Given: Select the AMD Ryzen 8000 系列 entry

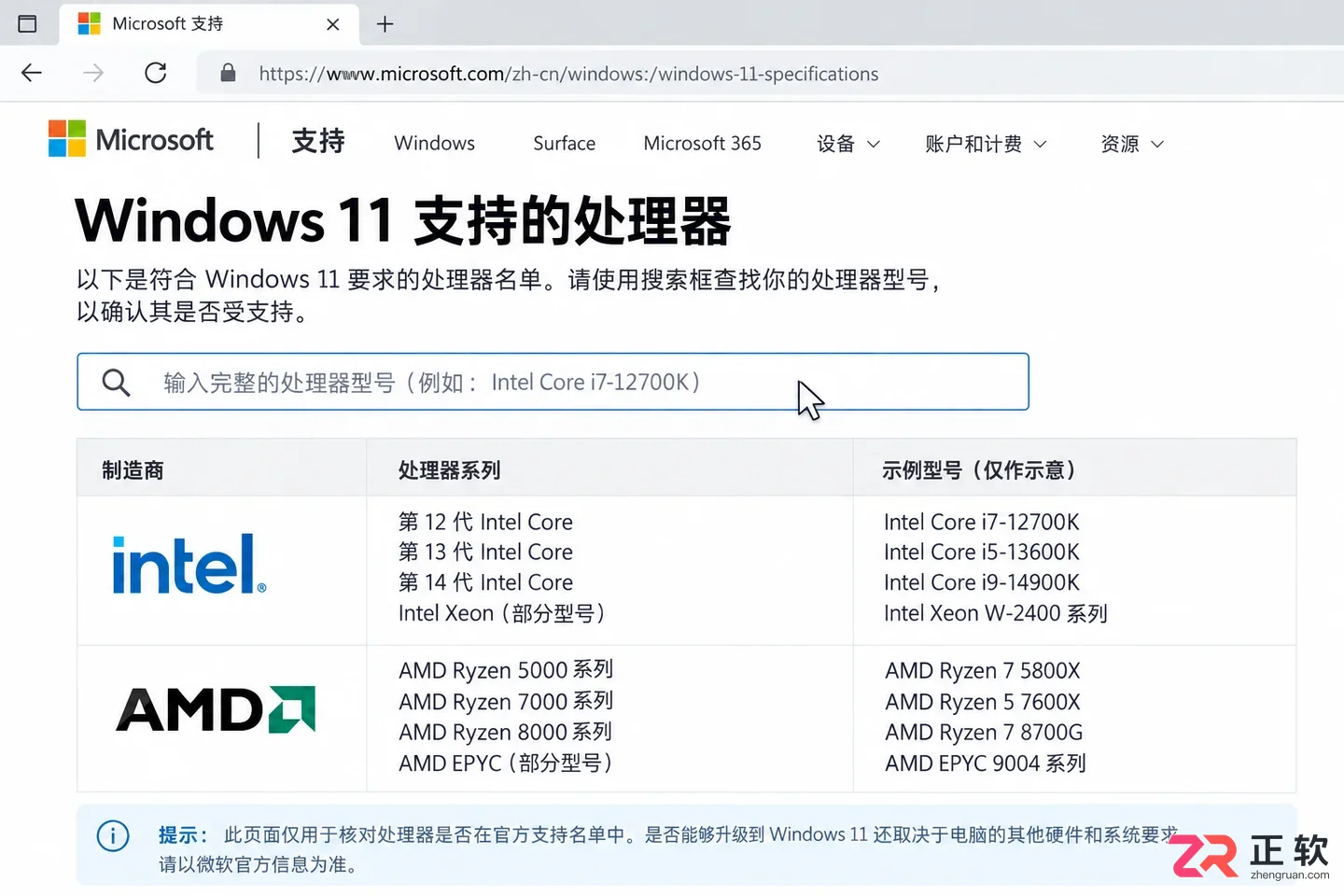Looking at the screenshot, I should pos(506,732).
